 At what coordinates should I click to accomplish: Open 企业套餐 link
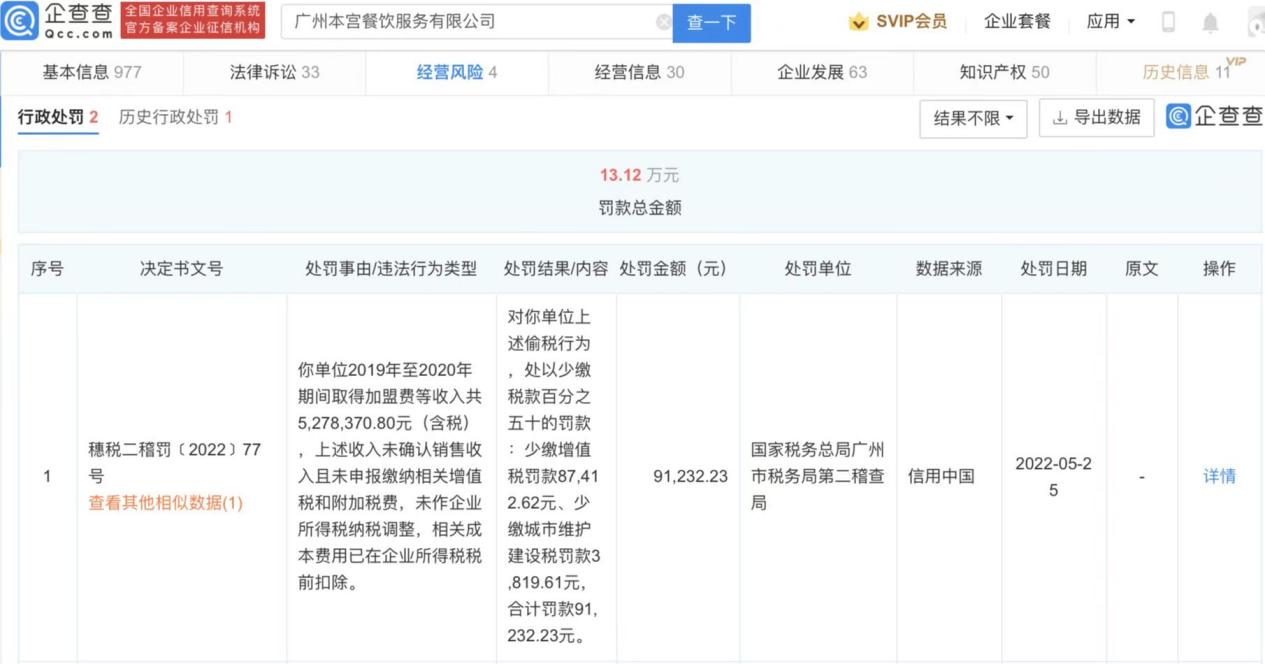click(x=1017, y=22)
